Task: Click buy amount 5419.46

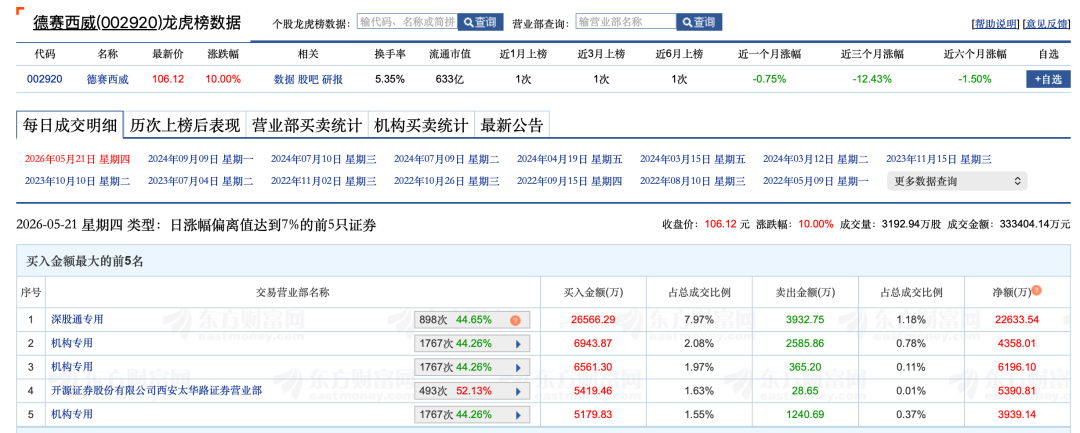Action: pos(592,391)
